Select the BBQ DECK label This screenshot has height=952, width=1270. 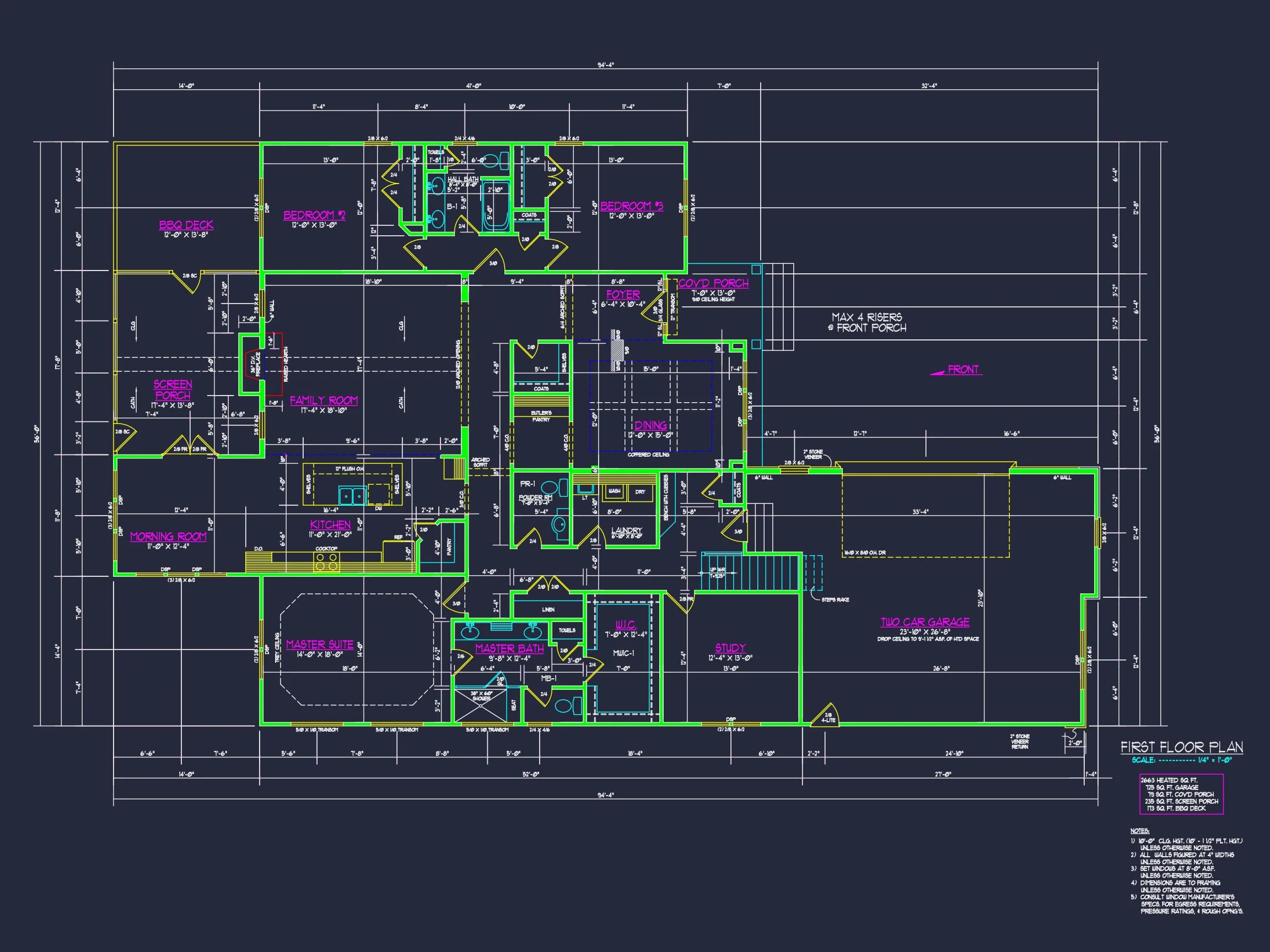[x=186, y=225]
